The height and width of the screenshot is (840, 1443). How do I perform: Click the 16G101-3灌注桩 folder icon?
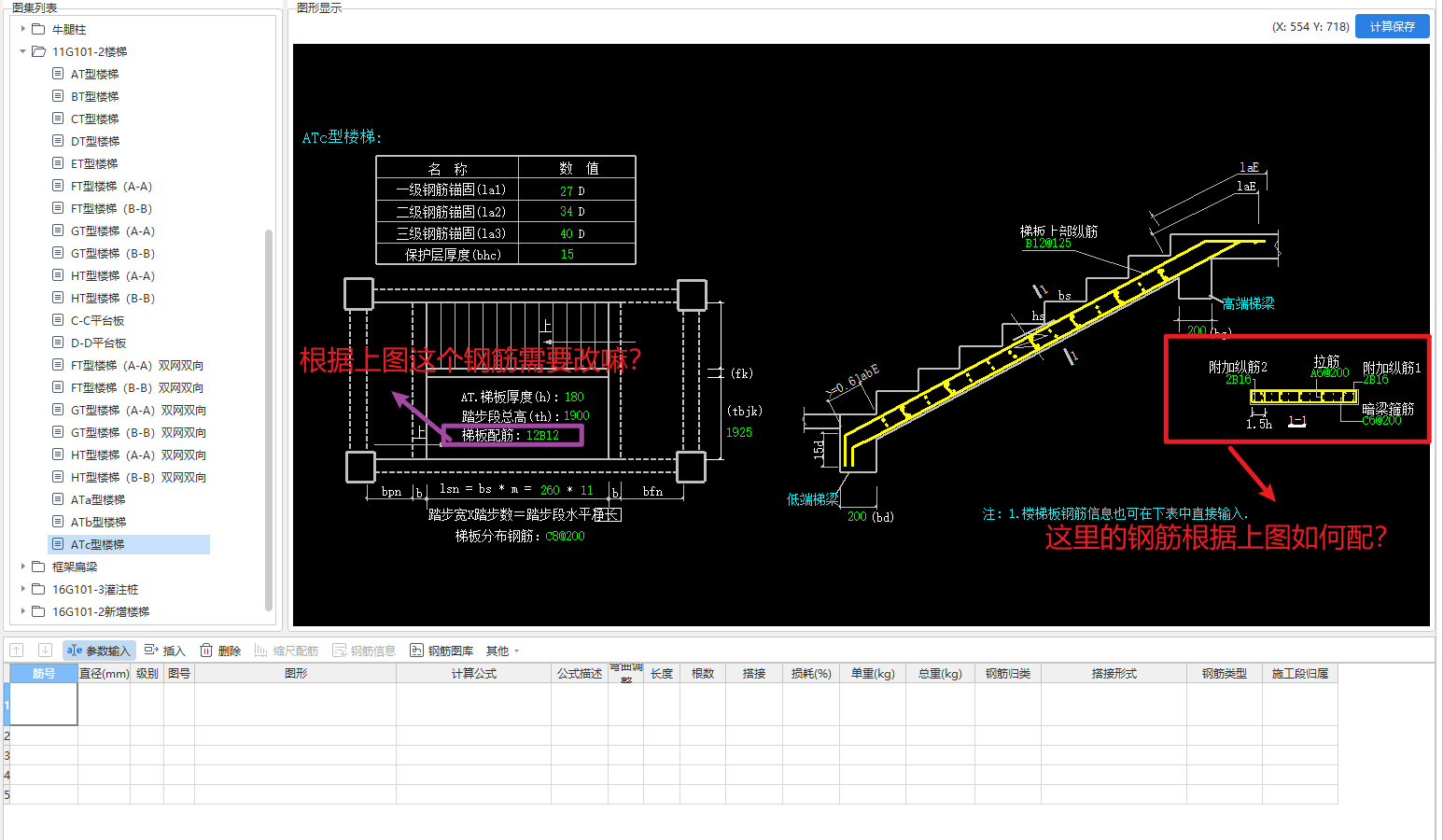click(x=38, y=589)
